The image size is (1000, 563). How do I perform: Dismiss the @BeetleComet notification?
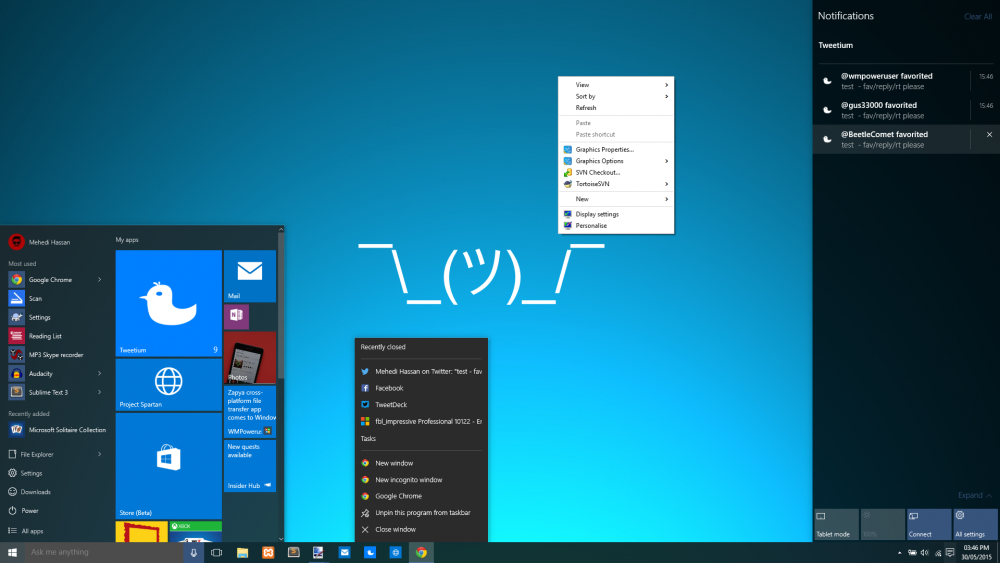pyautogui.click(x=989, y=135)
